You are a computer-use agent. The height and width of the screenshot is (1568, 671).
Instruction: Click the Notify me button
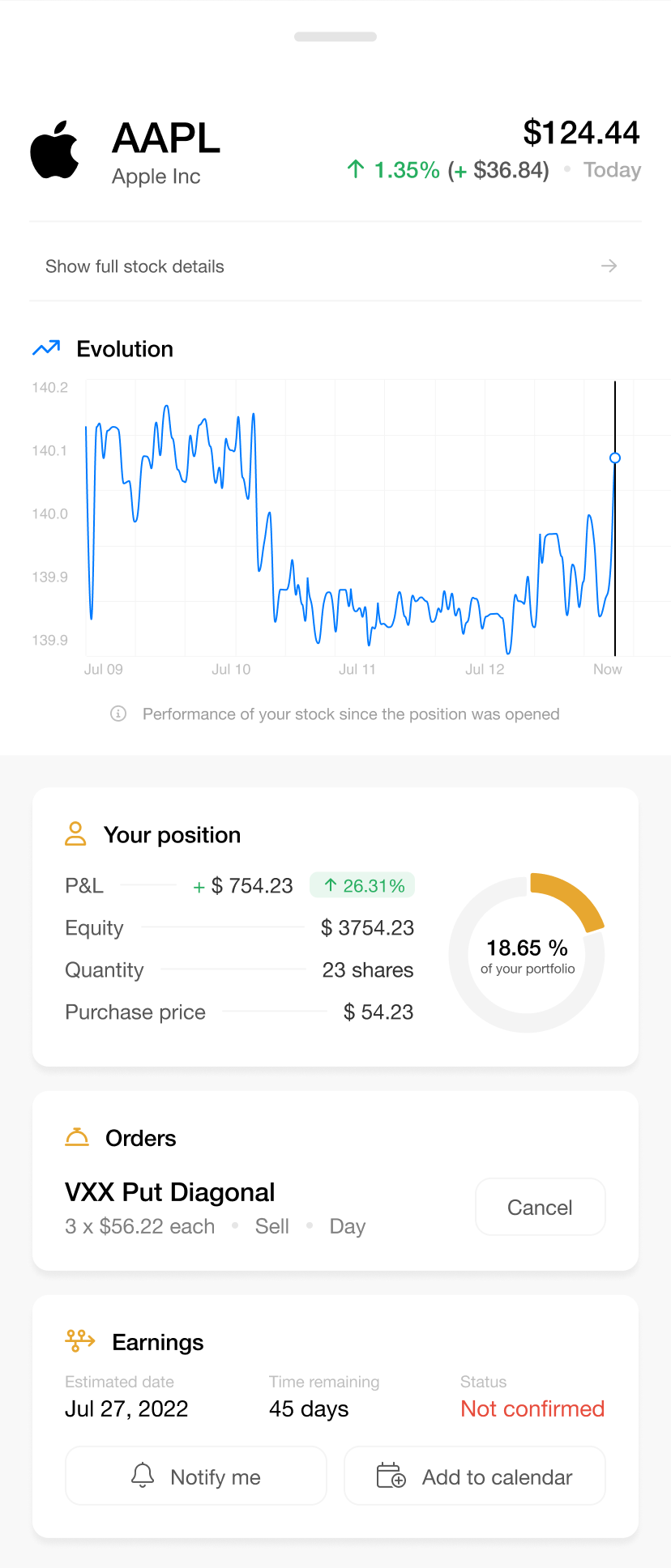[196, 1476]
